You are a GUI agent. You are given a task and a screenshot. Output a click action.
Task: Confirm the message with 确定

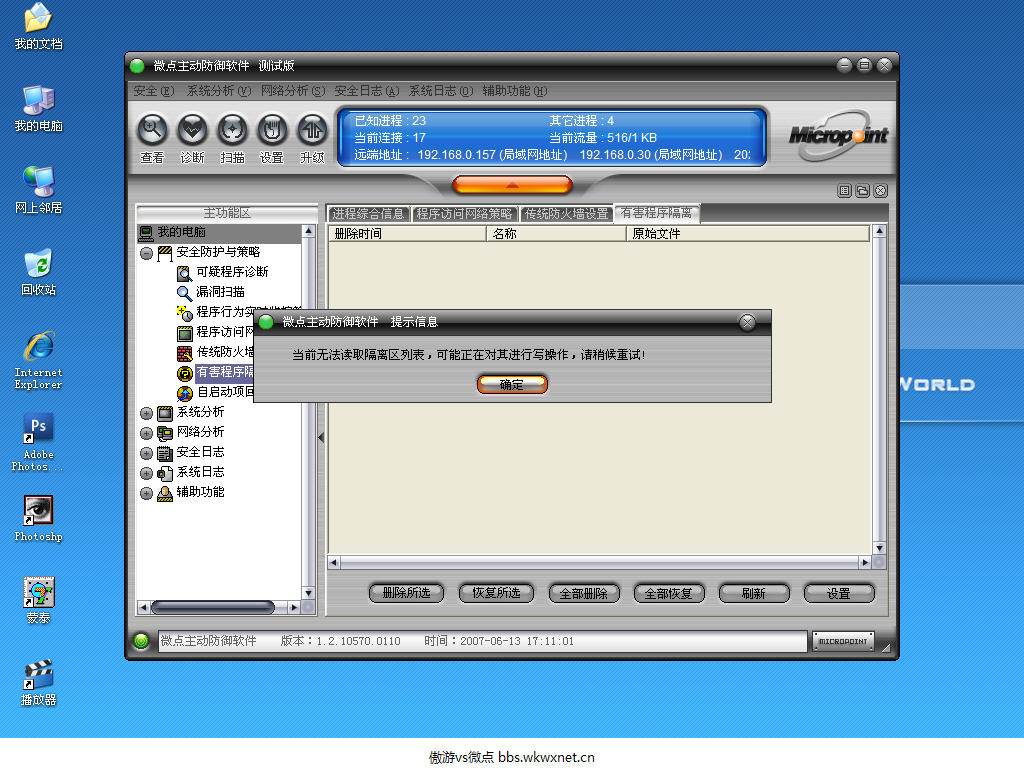512,385
